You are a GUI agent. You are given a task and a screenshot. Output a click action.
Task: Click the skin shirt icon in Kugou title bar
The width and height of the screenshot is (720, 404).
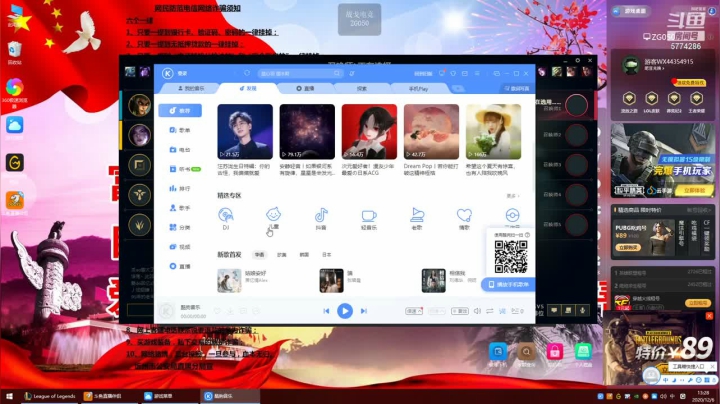[x=453, y=73]
